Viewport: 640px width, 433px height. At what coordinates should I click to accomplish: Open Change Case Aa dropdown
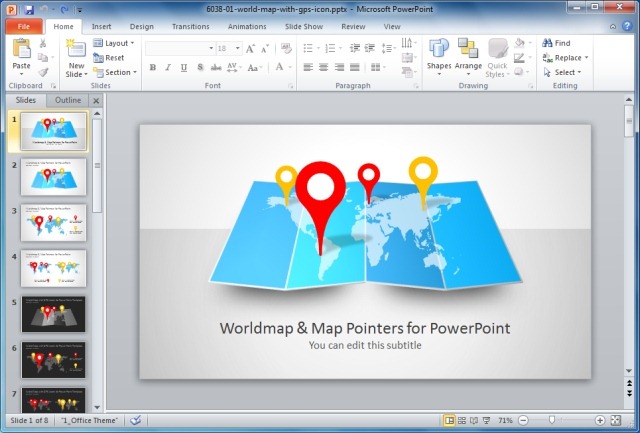255,67
